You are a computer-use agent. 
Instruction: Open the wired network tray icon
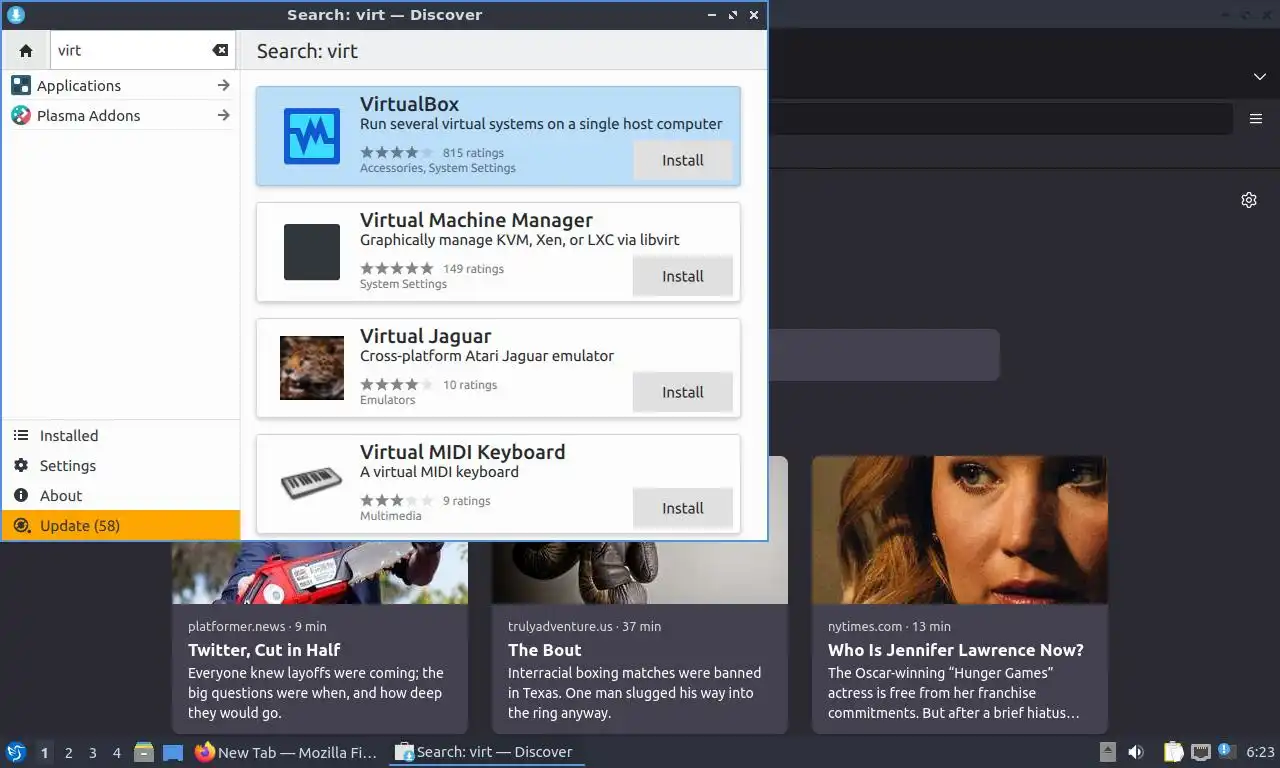(1200, 752)
